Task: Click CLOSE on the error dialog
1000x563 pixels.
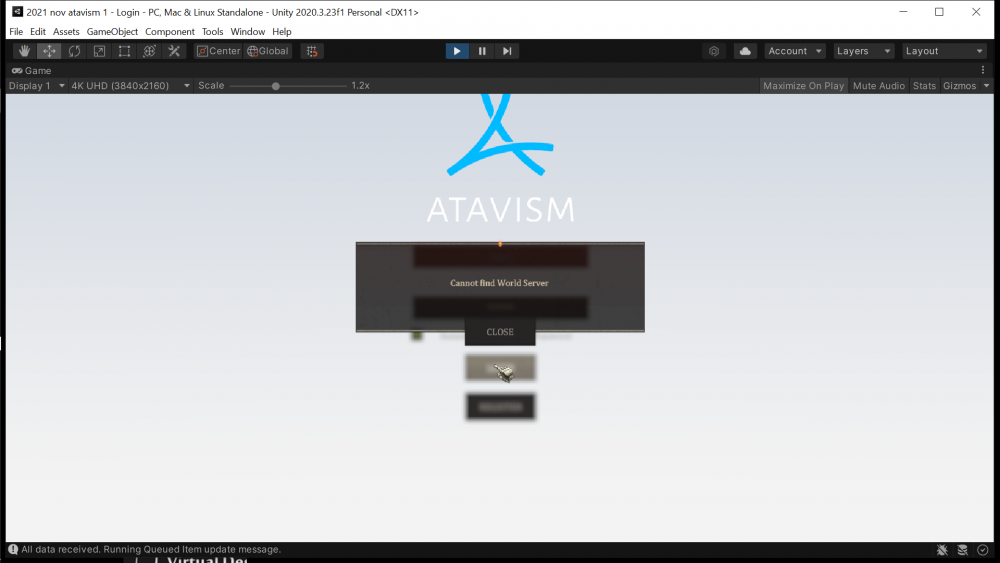Action: (500, 332)
